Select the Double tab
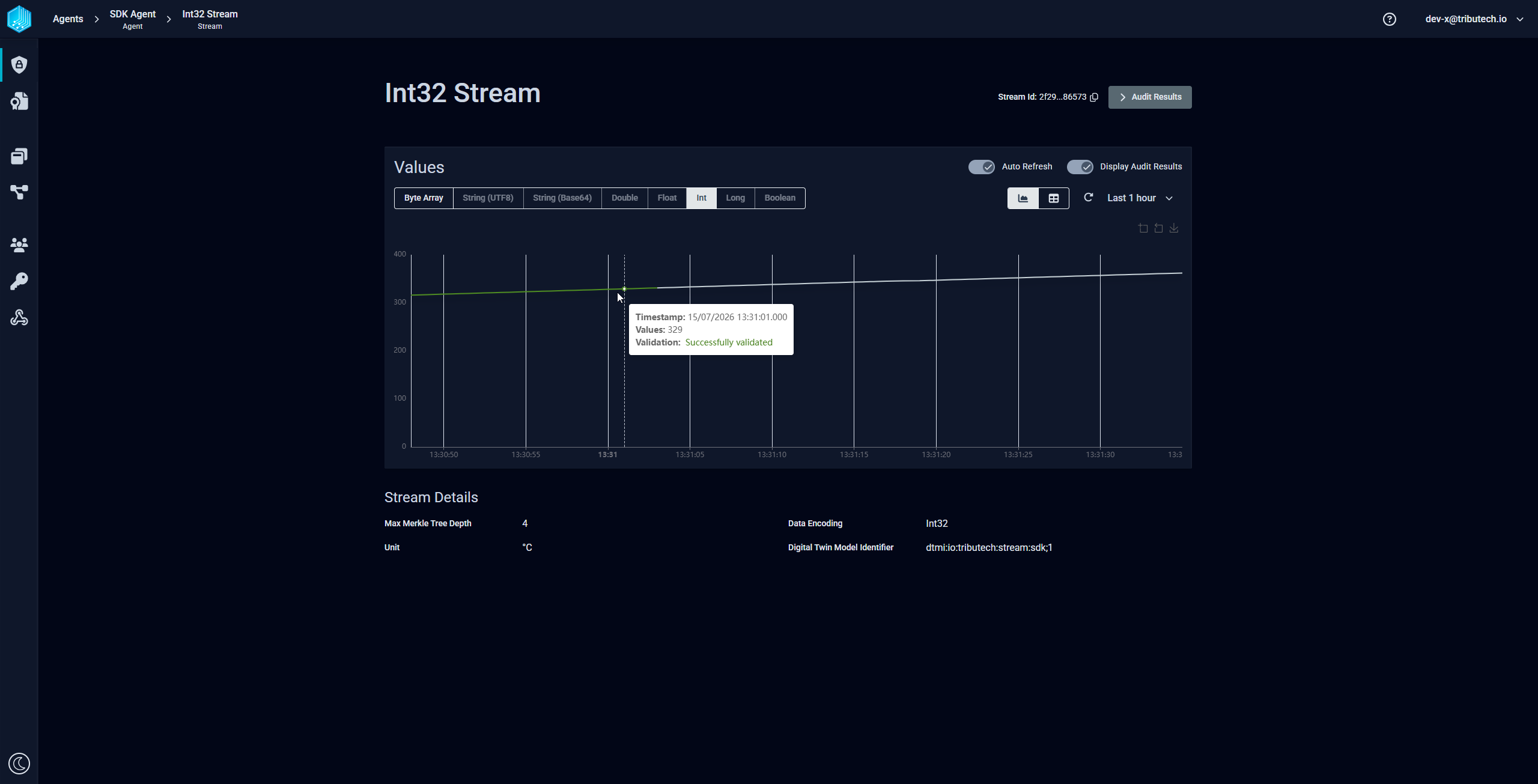The image size is (1538, 784). (x=625, y=198)
